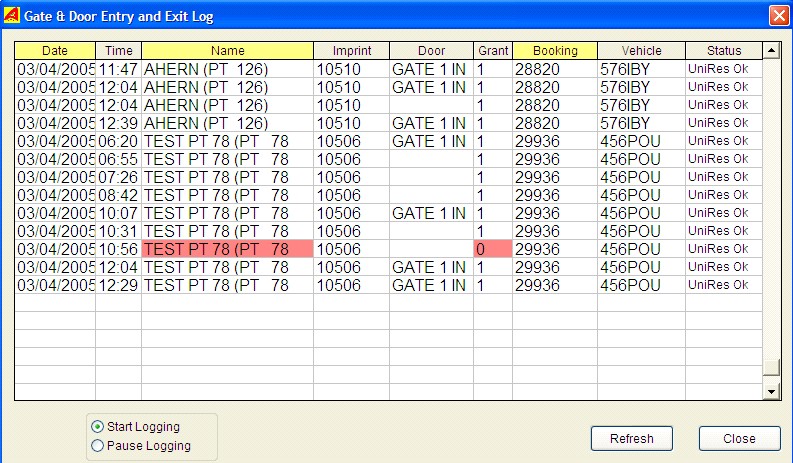Click the vertical scrollbar thumb
This screenshot has height=463, width=793.
pos(771,367)
